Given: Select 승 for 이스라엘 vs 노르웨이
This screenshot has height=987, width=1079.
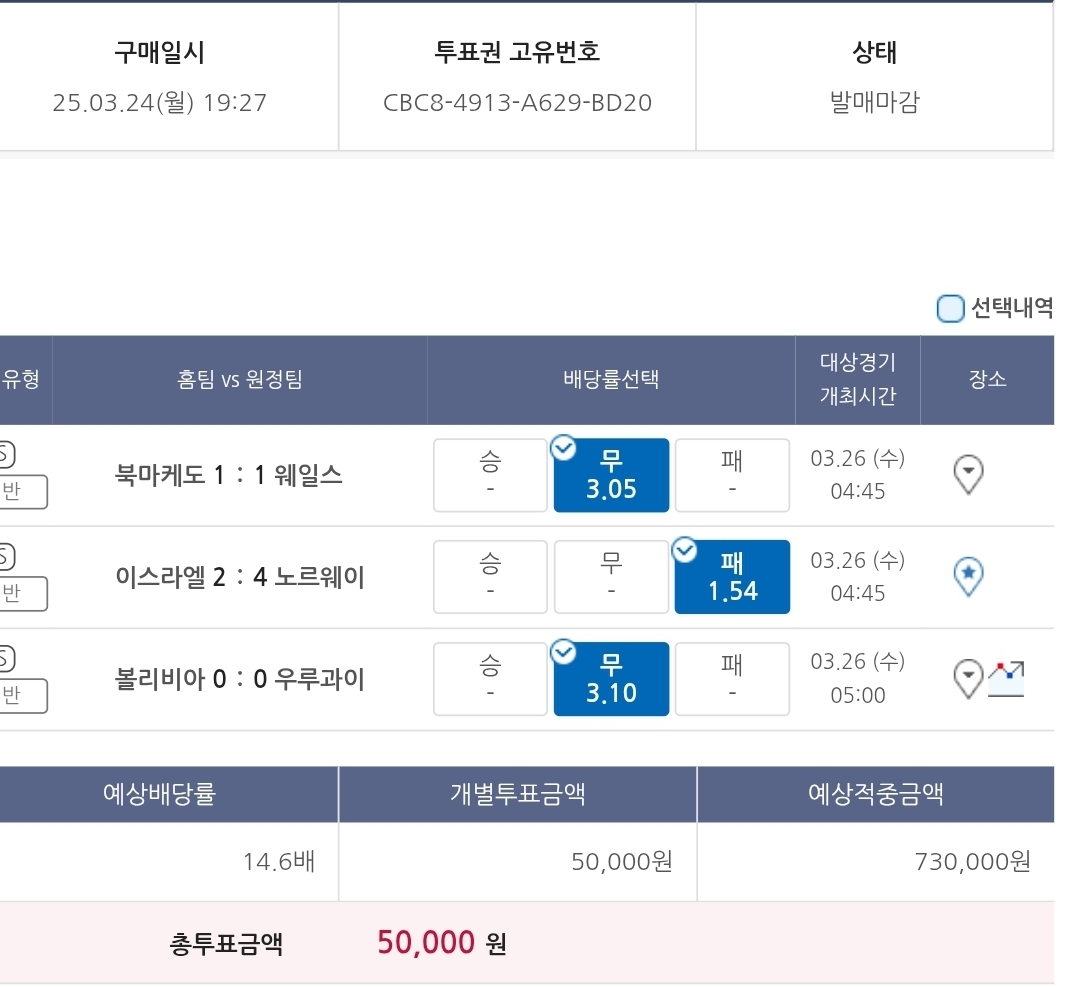Looking at the screenshot, I should [x=490, y=577].
